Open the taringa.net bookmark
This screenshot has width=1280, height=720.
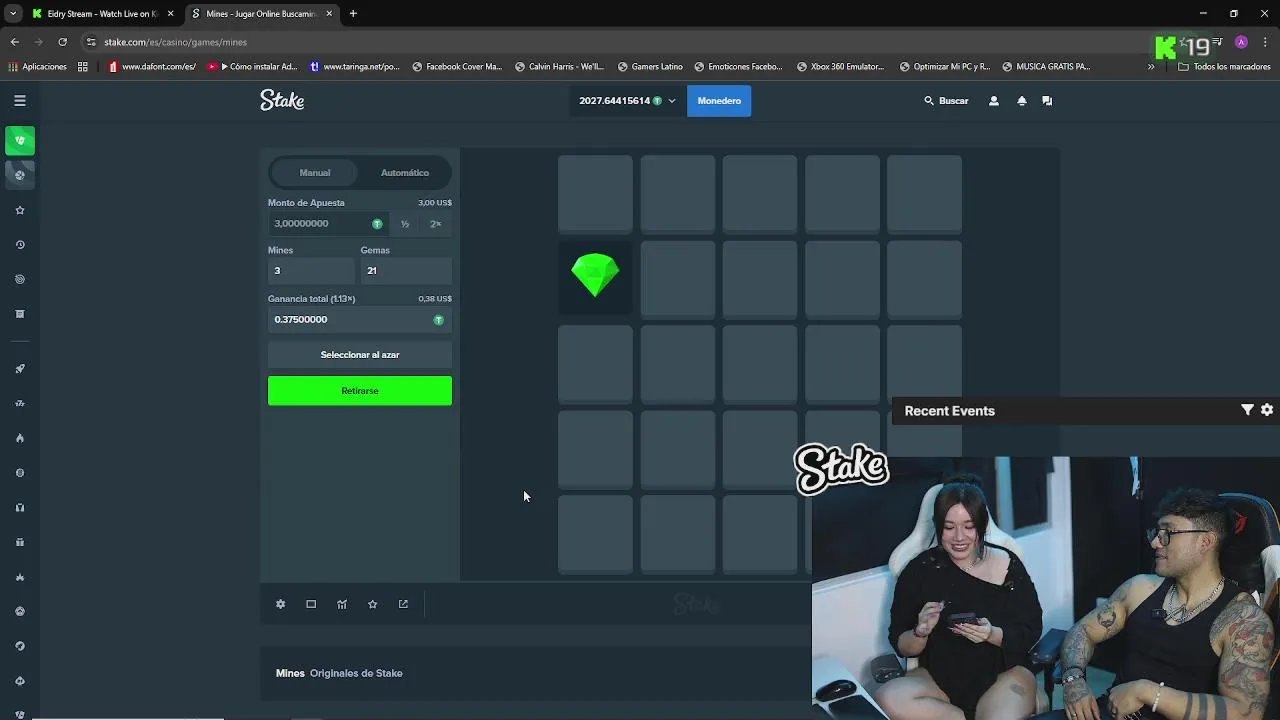pyautogui.click(x=354, y=67)
